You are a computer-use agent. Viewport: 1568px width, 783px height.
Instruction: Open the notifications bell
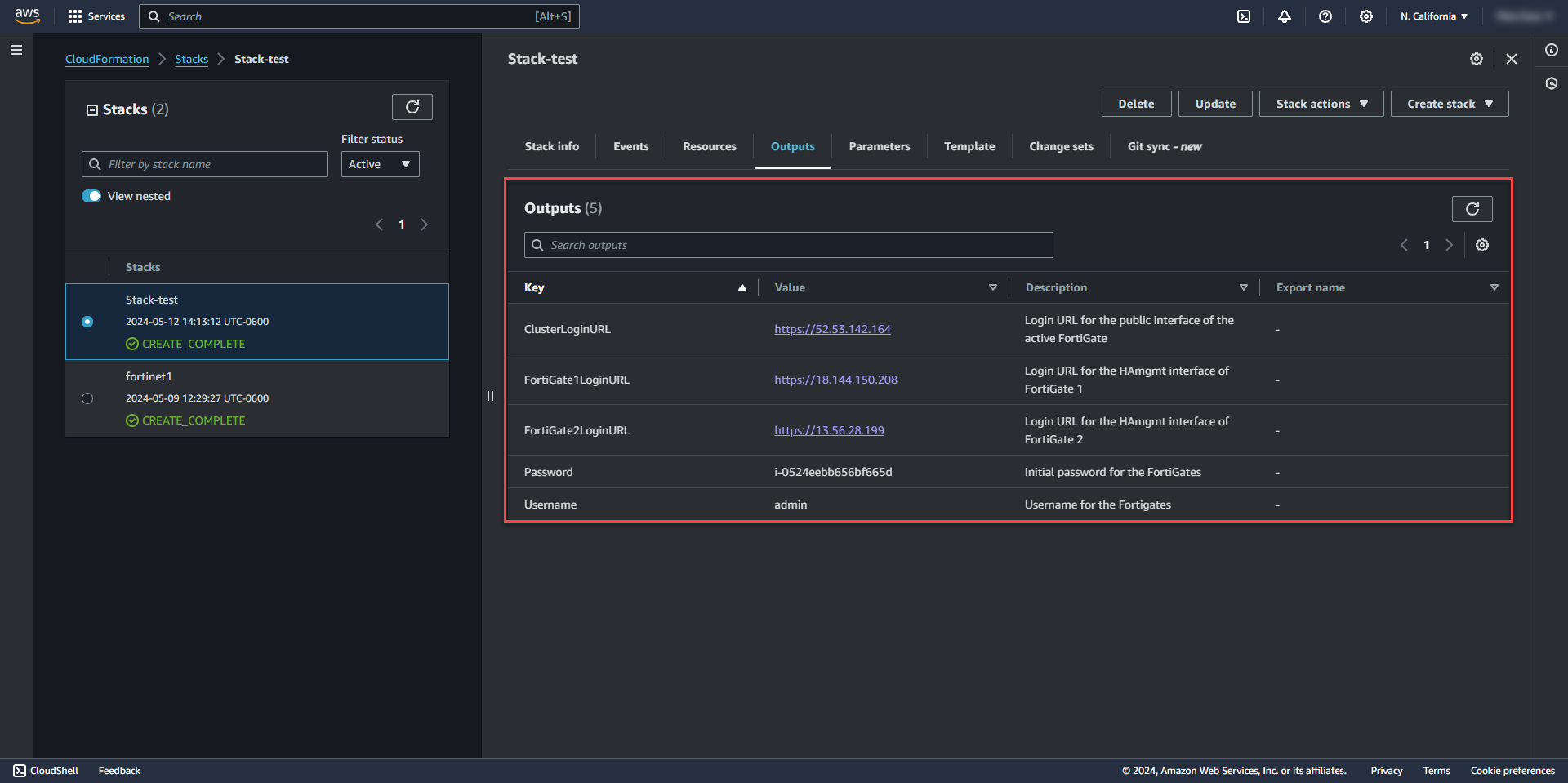(1285, 16)
